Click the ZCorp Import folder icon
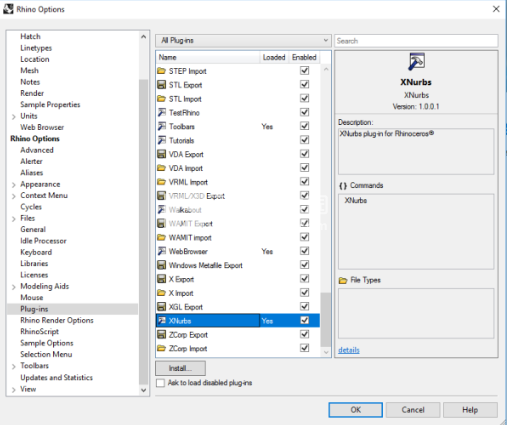 pyautogui.click(x=161, y=349)
